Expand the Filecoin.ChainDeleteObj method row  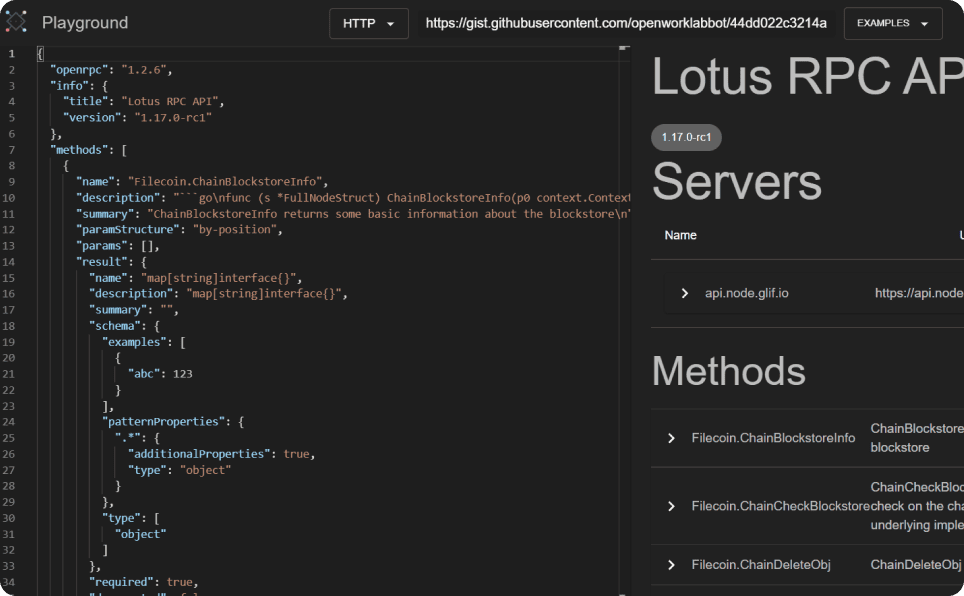(x=671, y=565)
